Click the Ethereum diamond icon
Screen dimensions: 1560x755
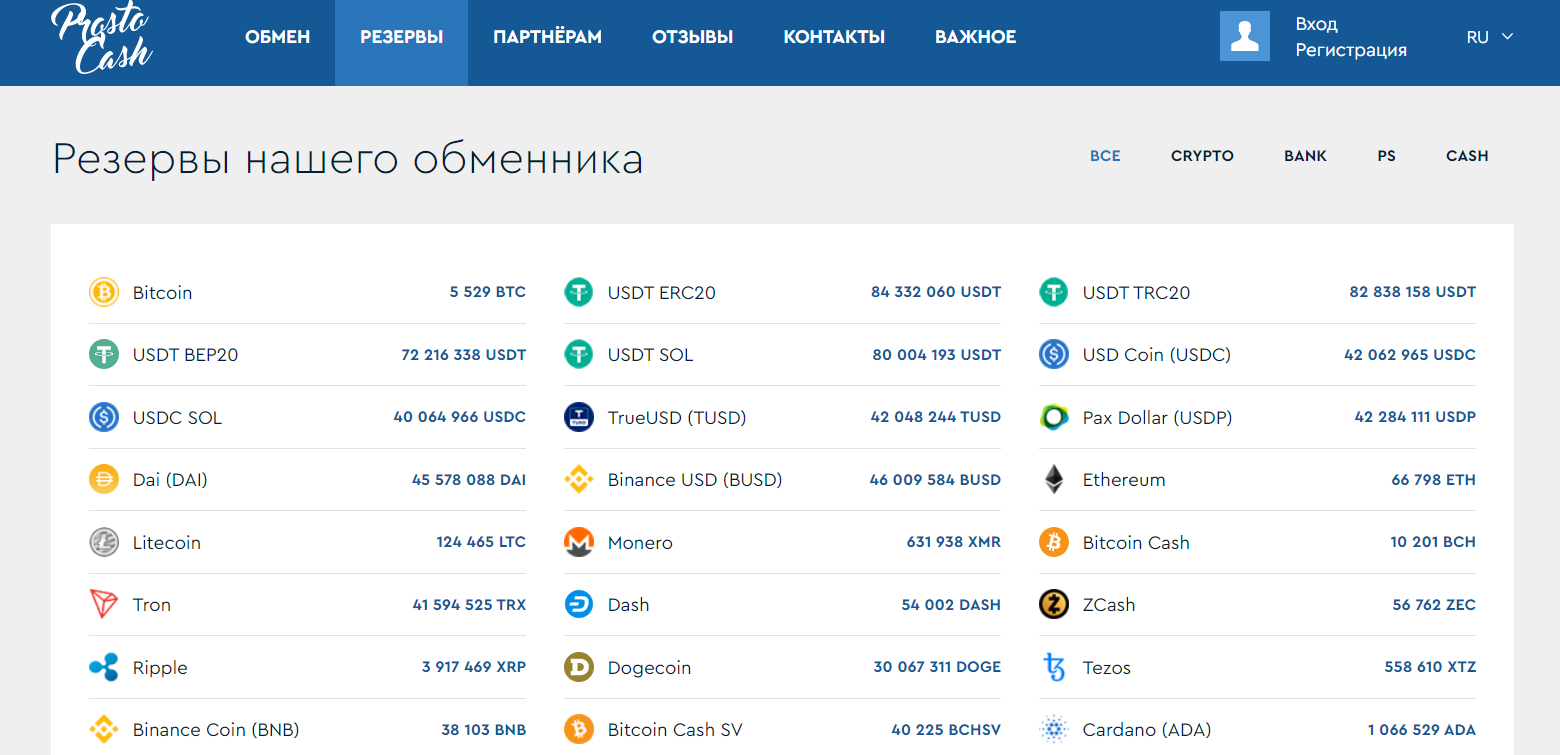pyautogui.click(x=1054, y=479)
